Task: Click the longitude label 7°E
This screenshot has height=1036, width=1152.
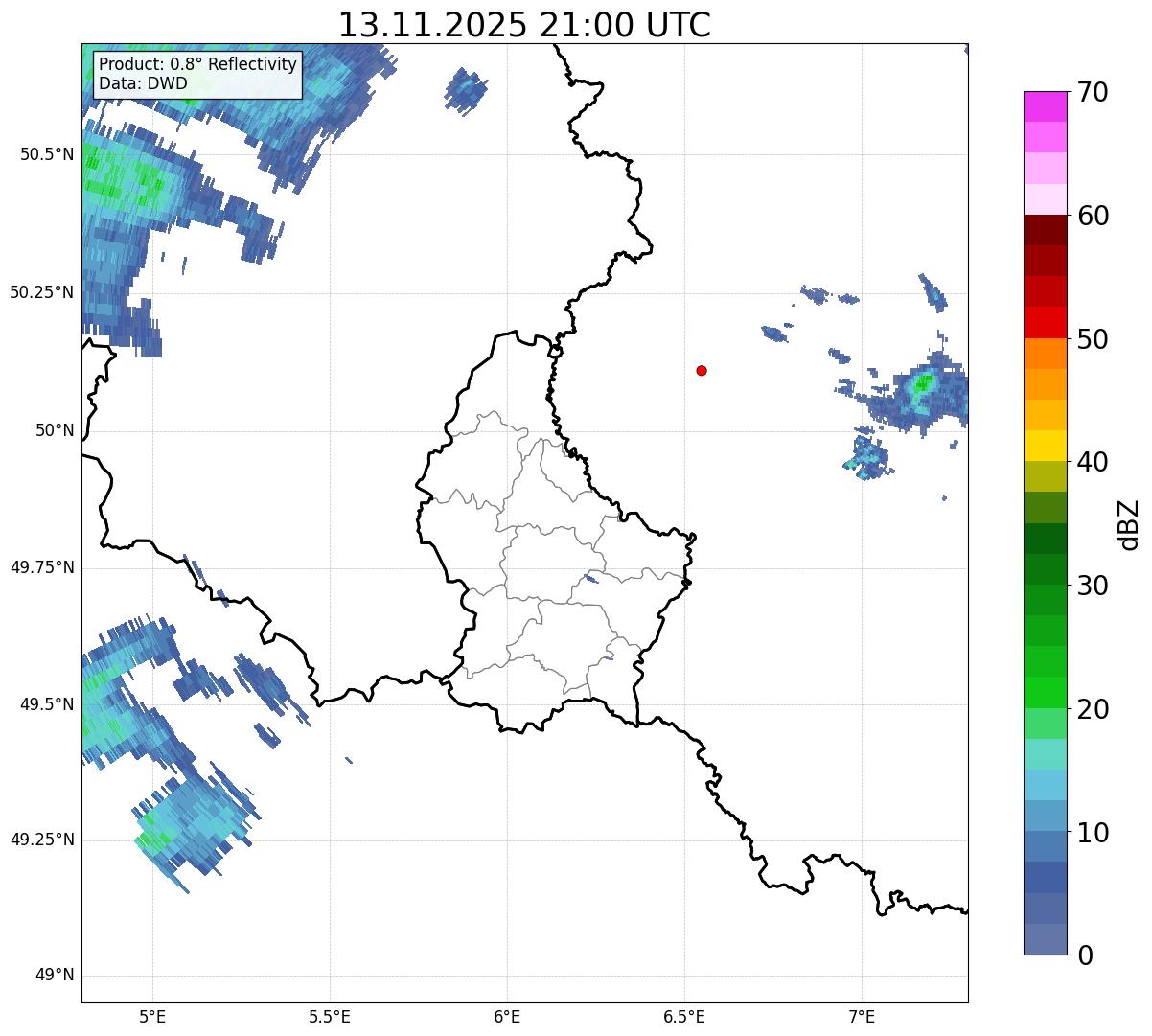Action: [x=862, y=1017]
